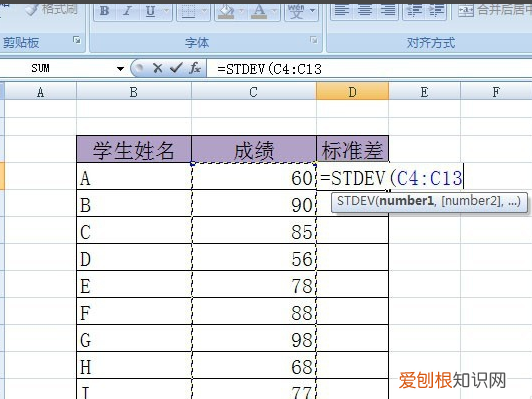
Task: Open Insert Function fx dialog
Action: click(195, 68)
